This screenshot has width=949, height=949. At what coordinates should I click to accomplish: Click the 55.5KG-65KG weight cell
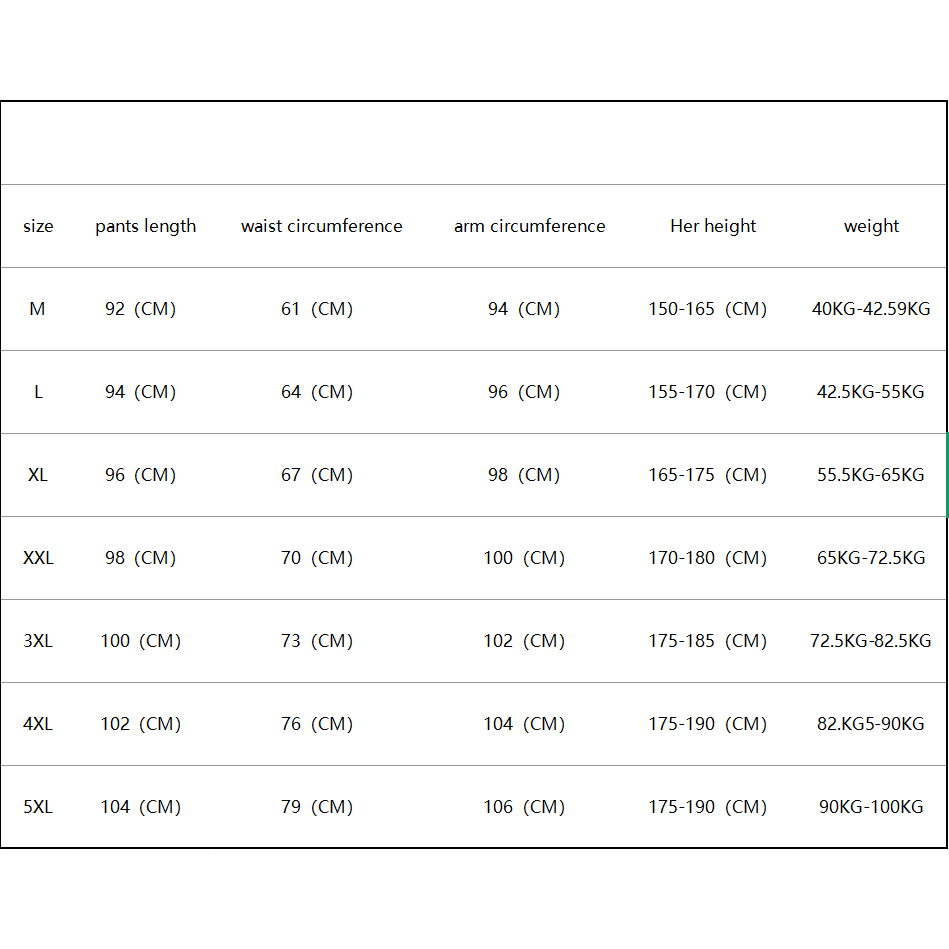tap(871, 475)
